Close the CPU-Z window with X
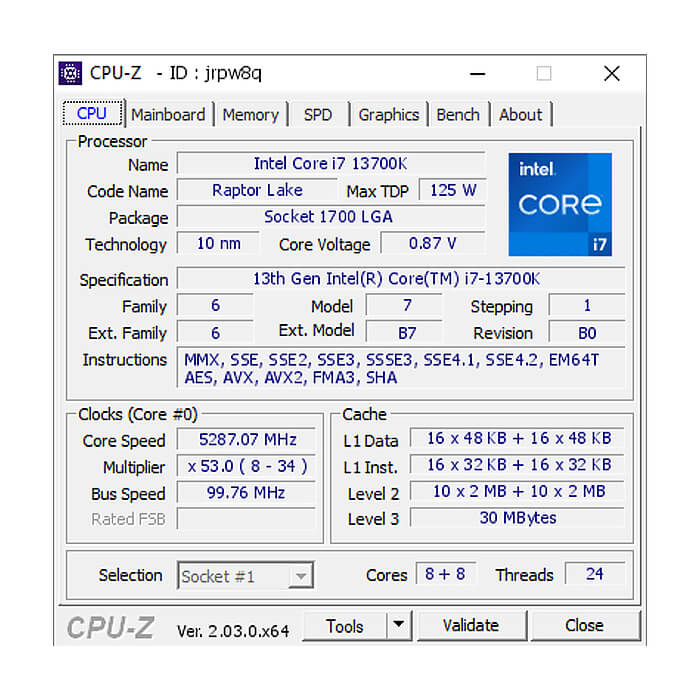This screenshot has width=700, height=700. tap(611, 73)
